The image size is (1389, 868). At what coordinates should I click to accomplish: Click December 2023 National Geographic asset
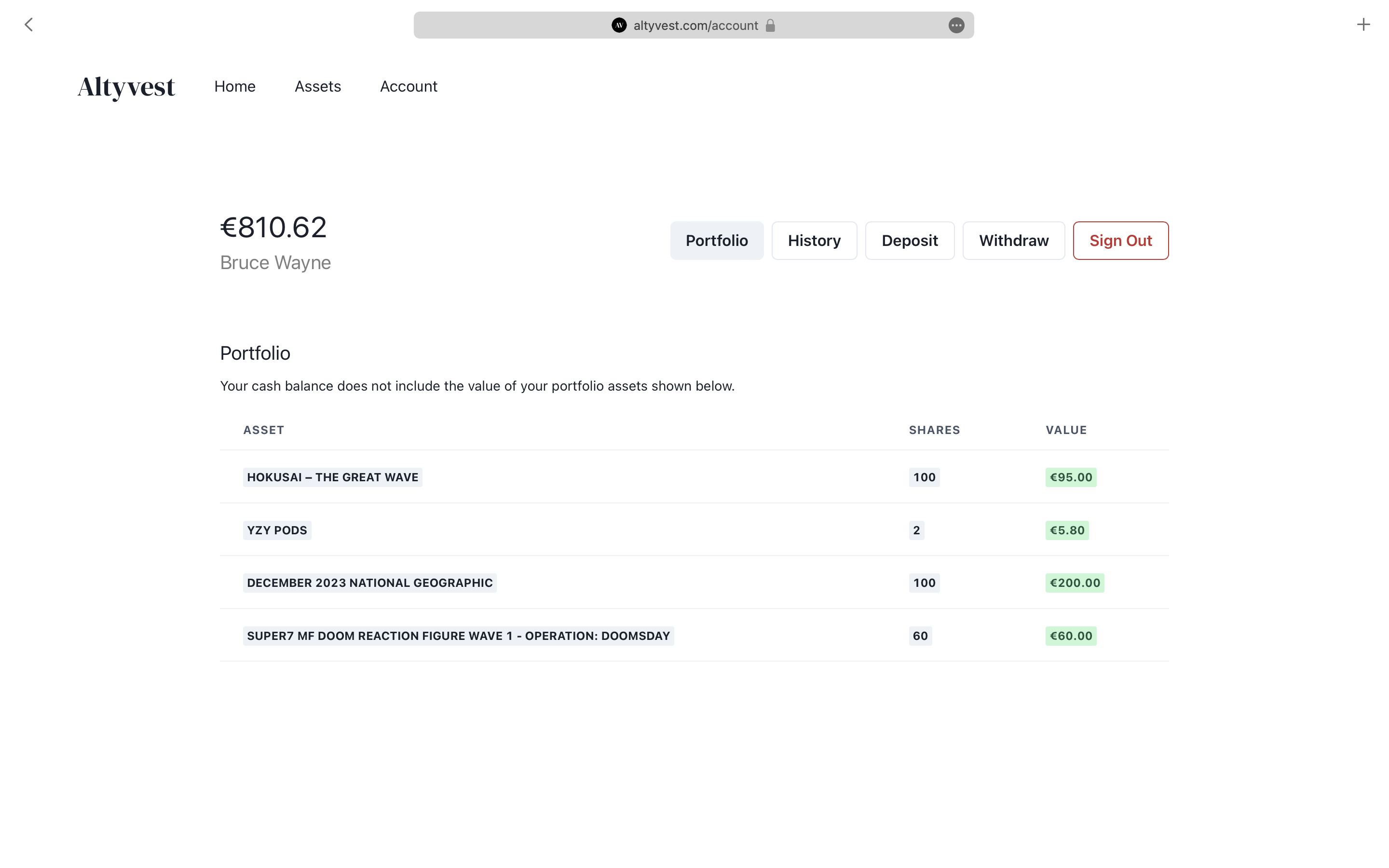[x=369, y=583]
